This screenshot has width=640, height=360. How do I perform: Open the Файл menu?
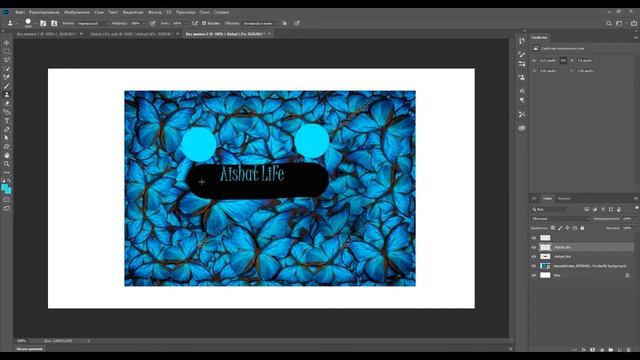click(20, 12)
